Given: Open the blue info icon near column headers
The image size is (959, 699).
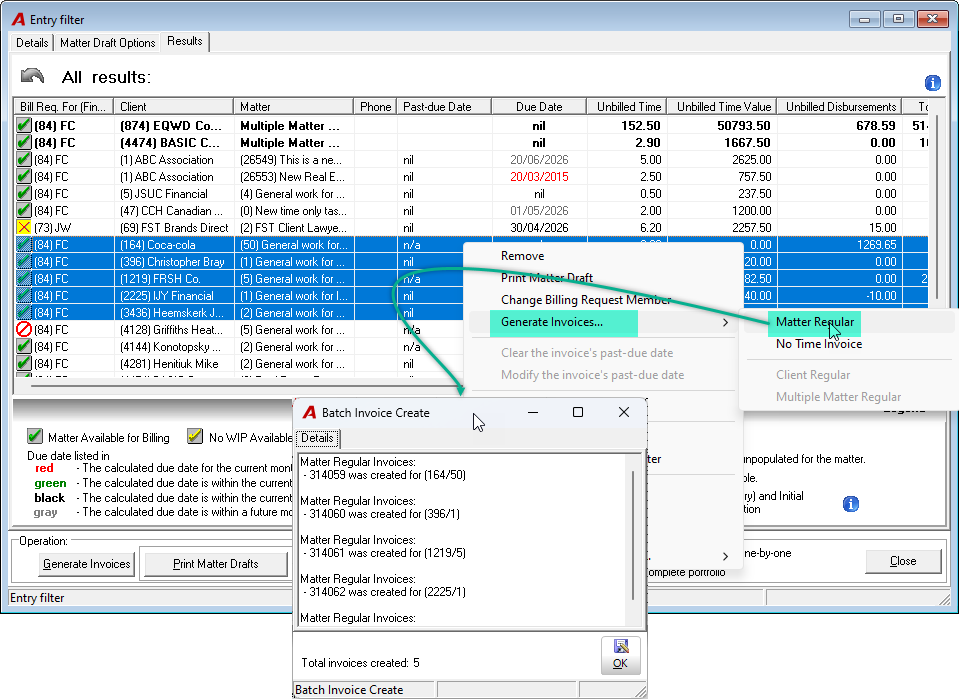Looking at the screenshot, I should (932, 83).
